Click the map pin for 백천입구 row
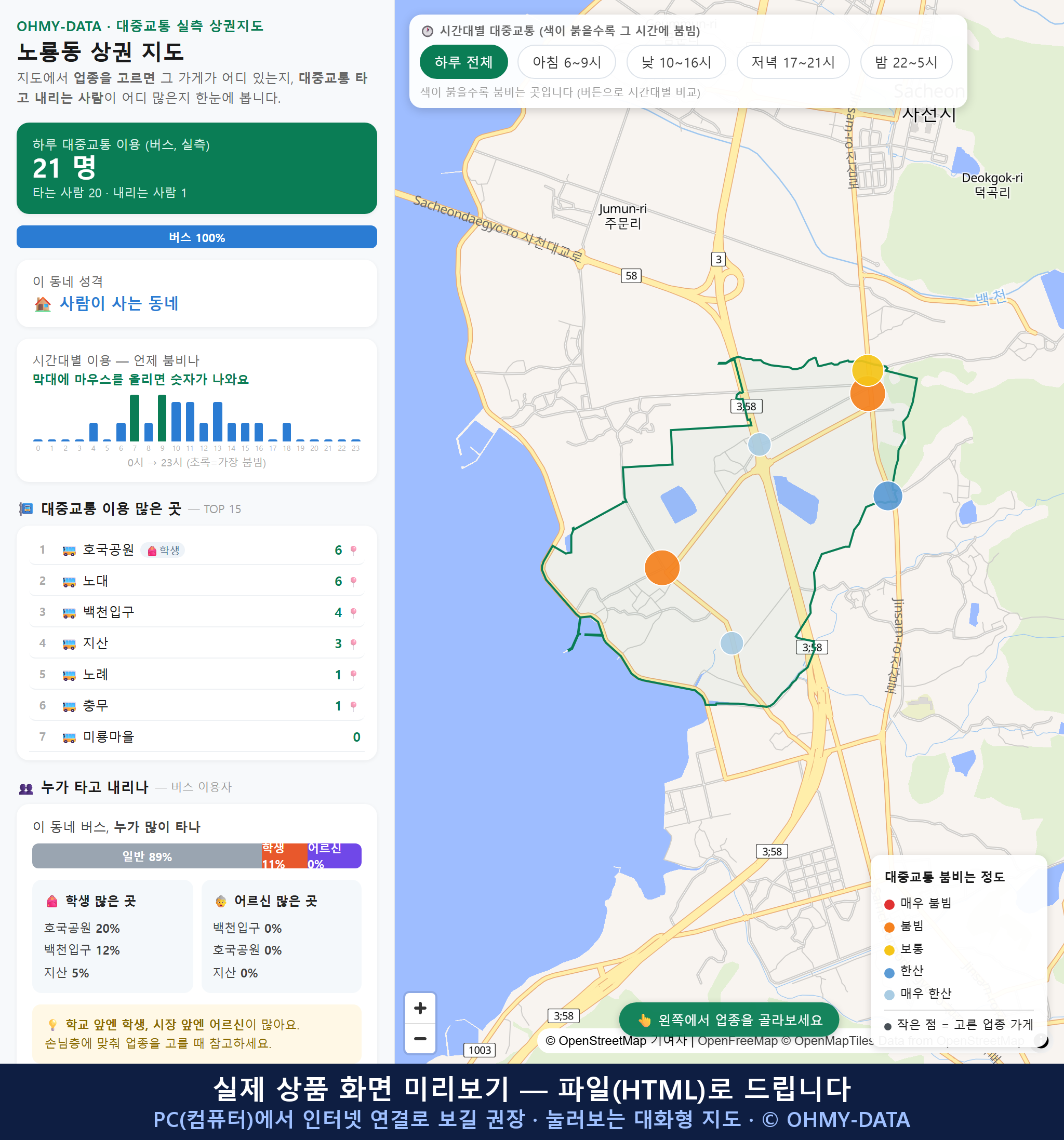Screen dimensions: 1064x1140 (x=353, y=612)
